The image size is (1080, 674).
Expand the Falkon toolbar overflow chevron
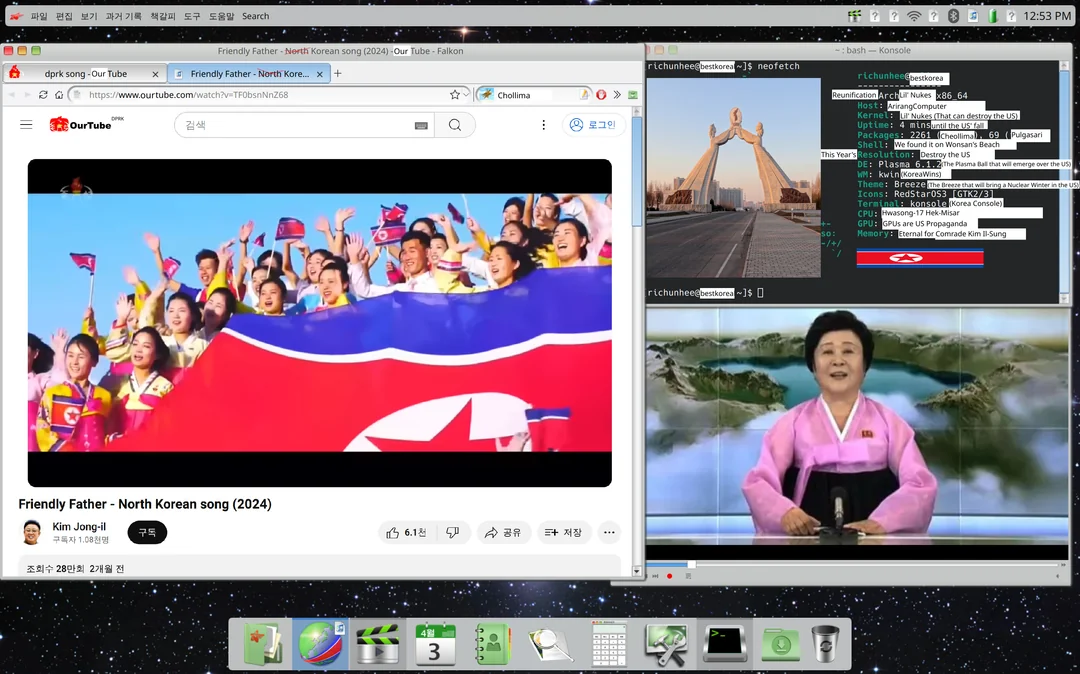[x=617, y=95]
